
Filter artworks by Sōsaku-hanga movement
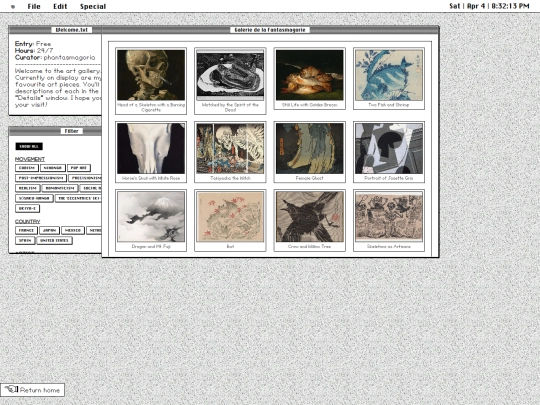(x=34, y=198)
